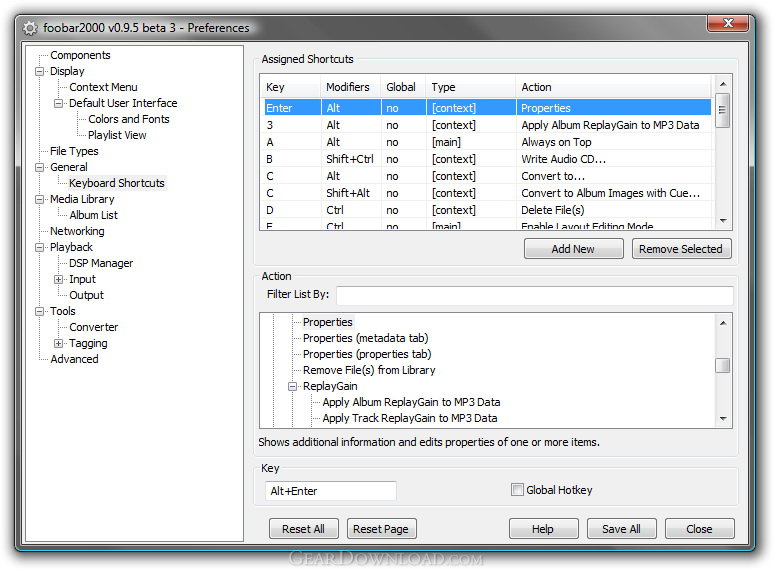774x570 pixels.
Task: Open the Converter page under Tools
Action: [93, 327]
